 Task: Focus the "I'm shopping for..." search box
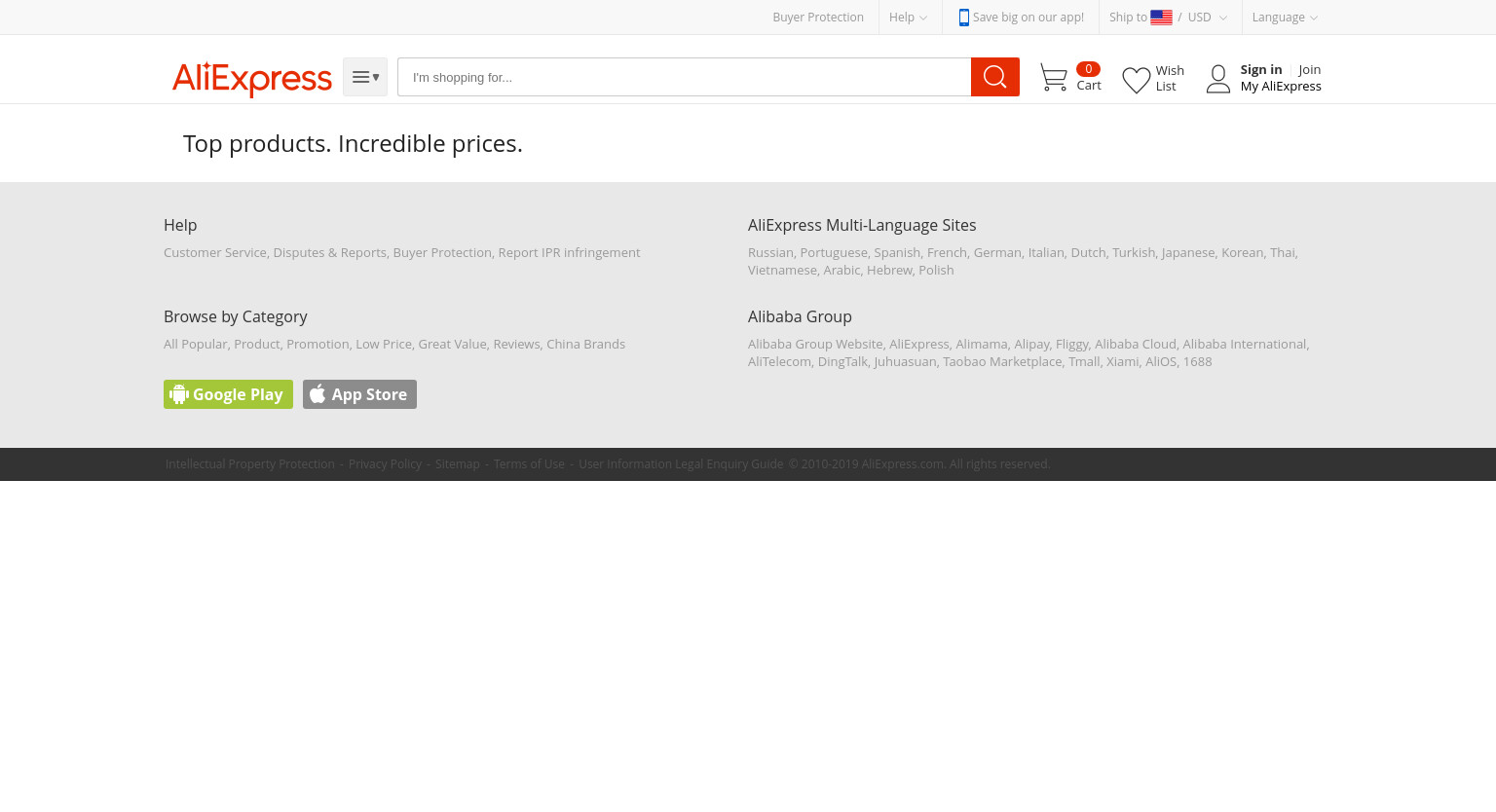[x=684, y=77]
